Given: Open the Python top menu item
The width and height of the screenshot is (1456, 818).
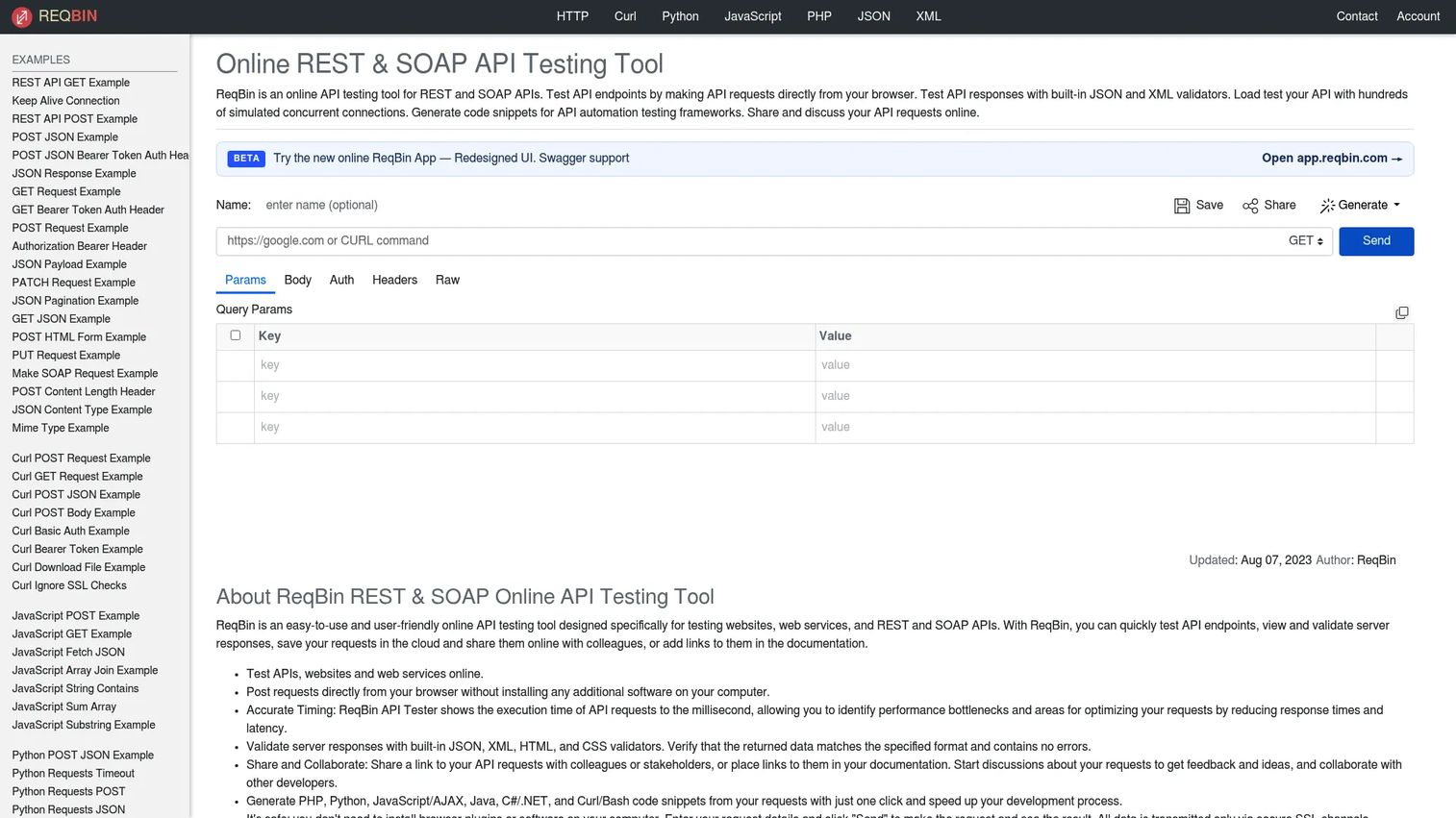Looking at the screenshot, I should tap(680, 16).
